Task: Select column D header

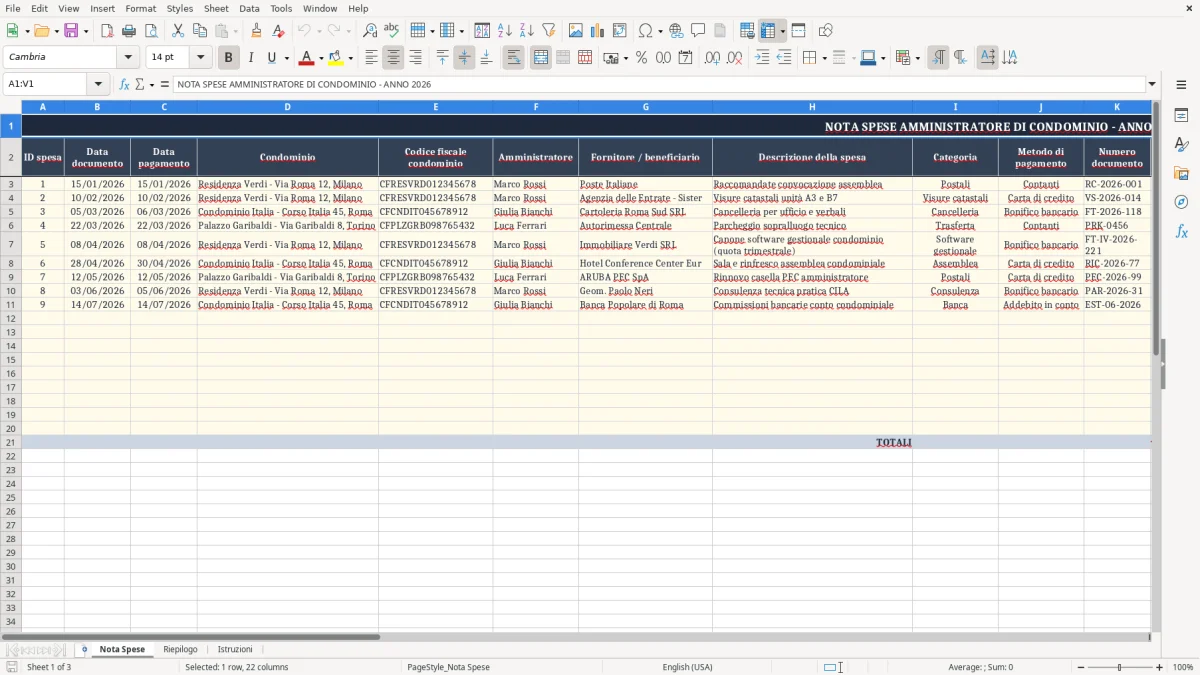Action: coord(287,106)
